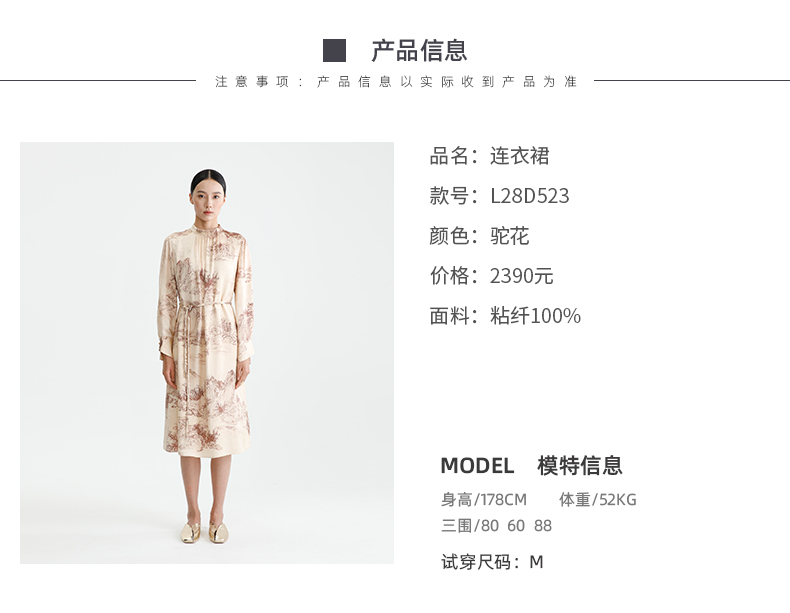Click the 价格 label
The width and height of the screenshot is (790, 613).
click(449, 276)
